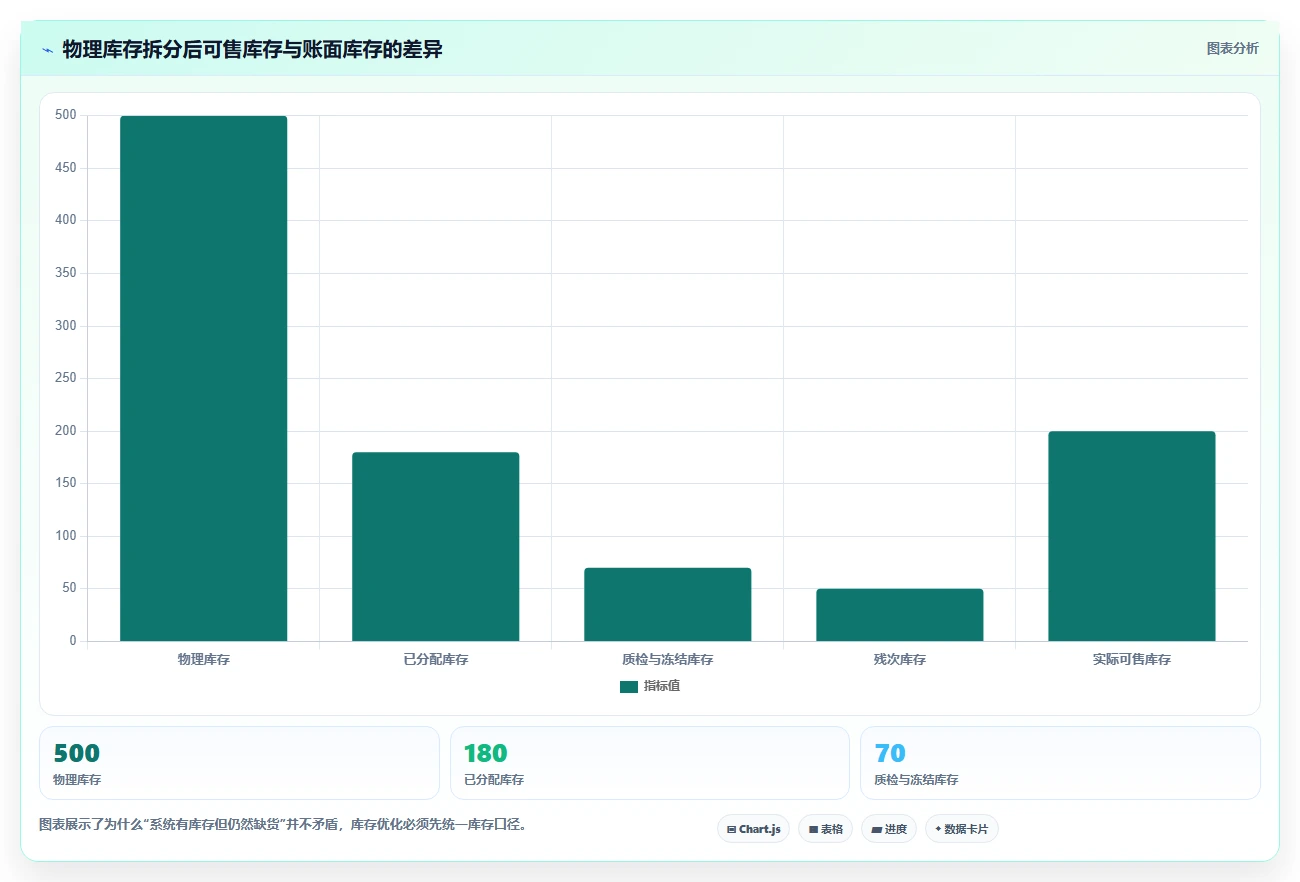1300x882 pixels.
Task: Click the 质检与冻结库存 caption under 70
Action: point(916,780)
